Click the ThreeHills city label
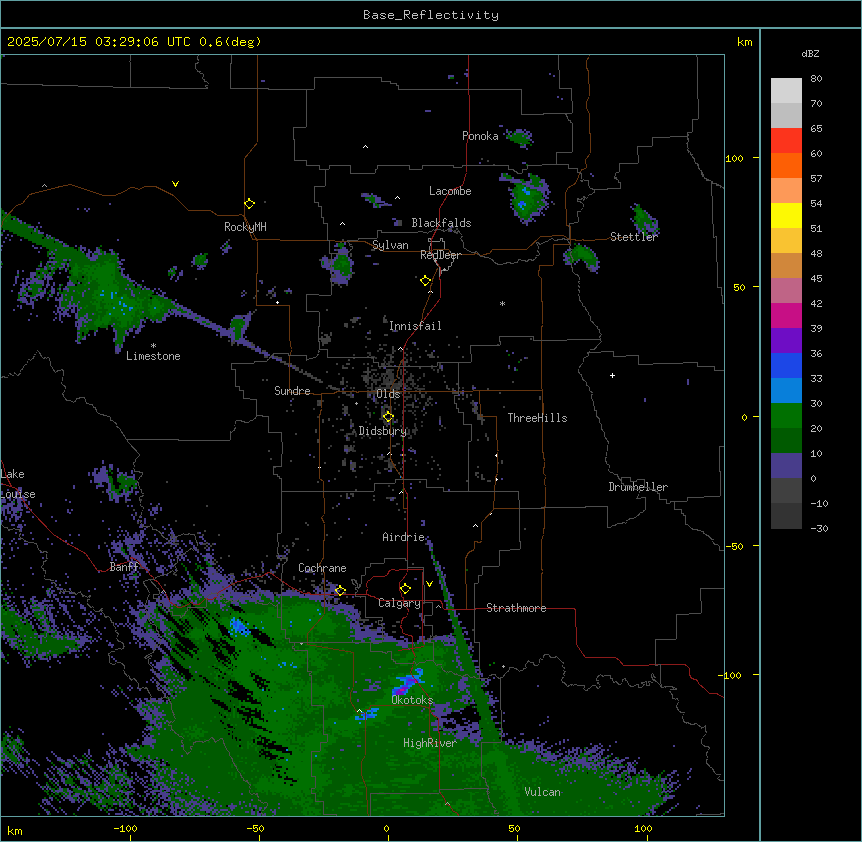 coord(537,418)
